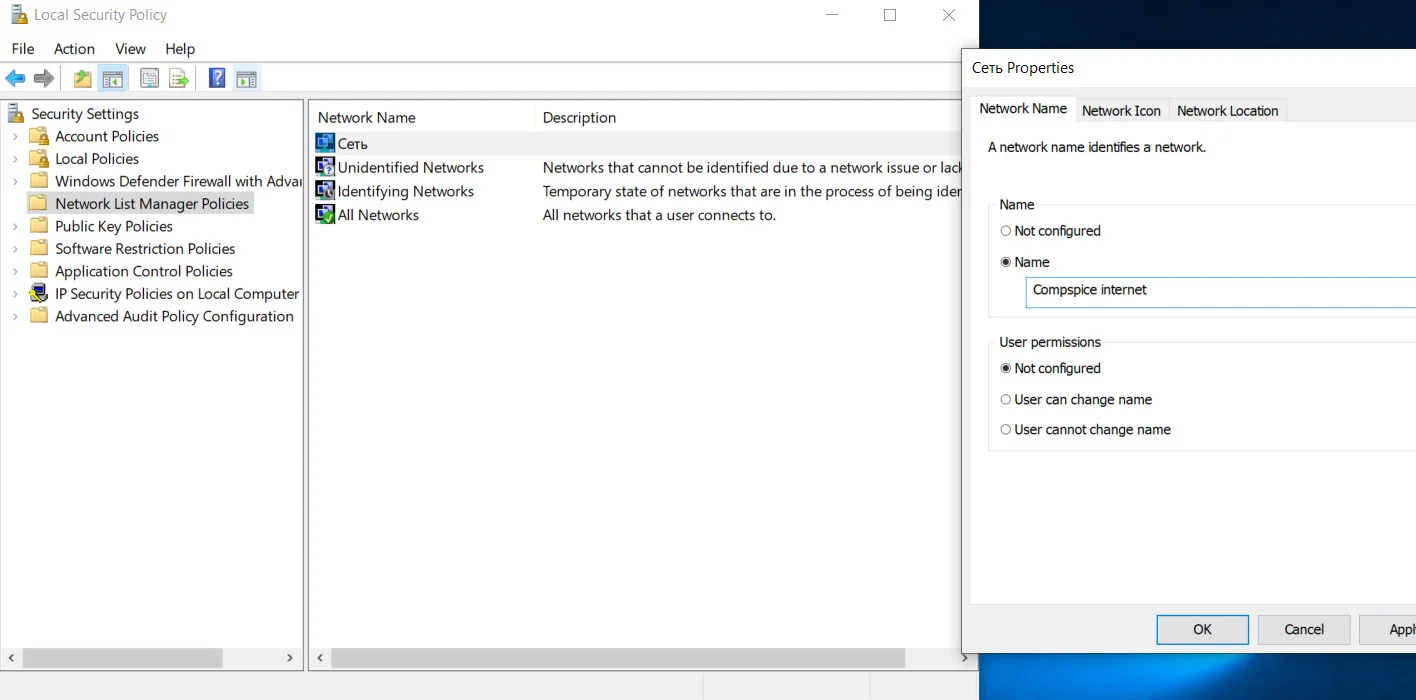1416x700 pixels.
Task: Select Name section's Not configured radio
Action: coord(1006,231)
